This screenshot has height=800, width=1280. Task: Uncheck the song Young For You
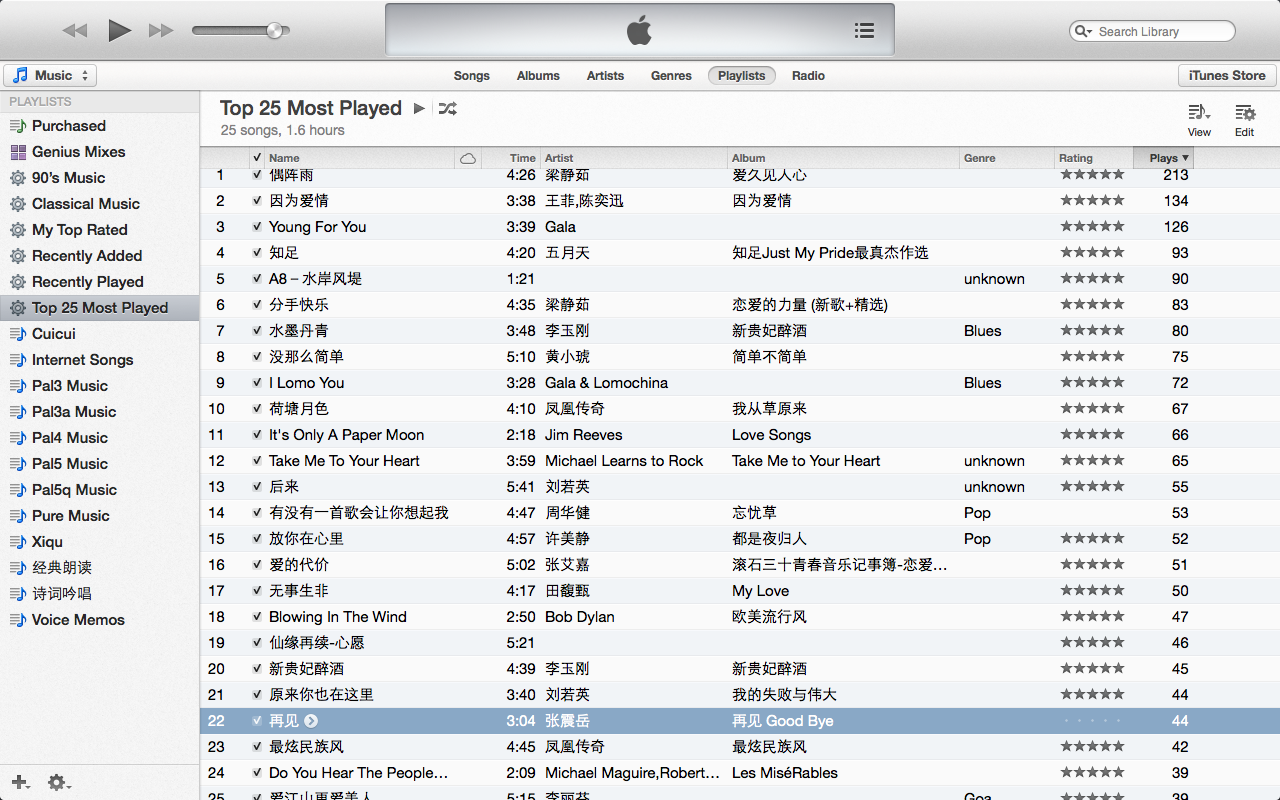[257, 227]
